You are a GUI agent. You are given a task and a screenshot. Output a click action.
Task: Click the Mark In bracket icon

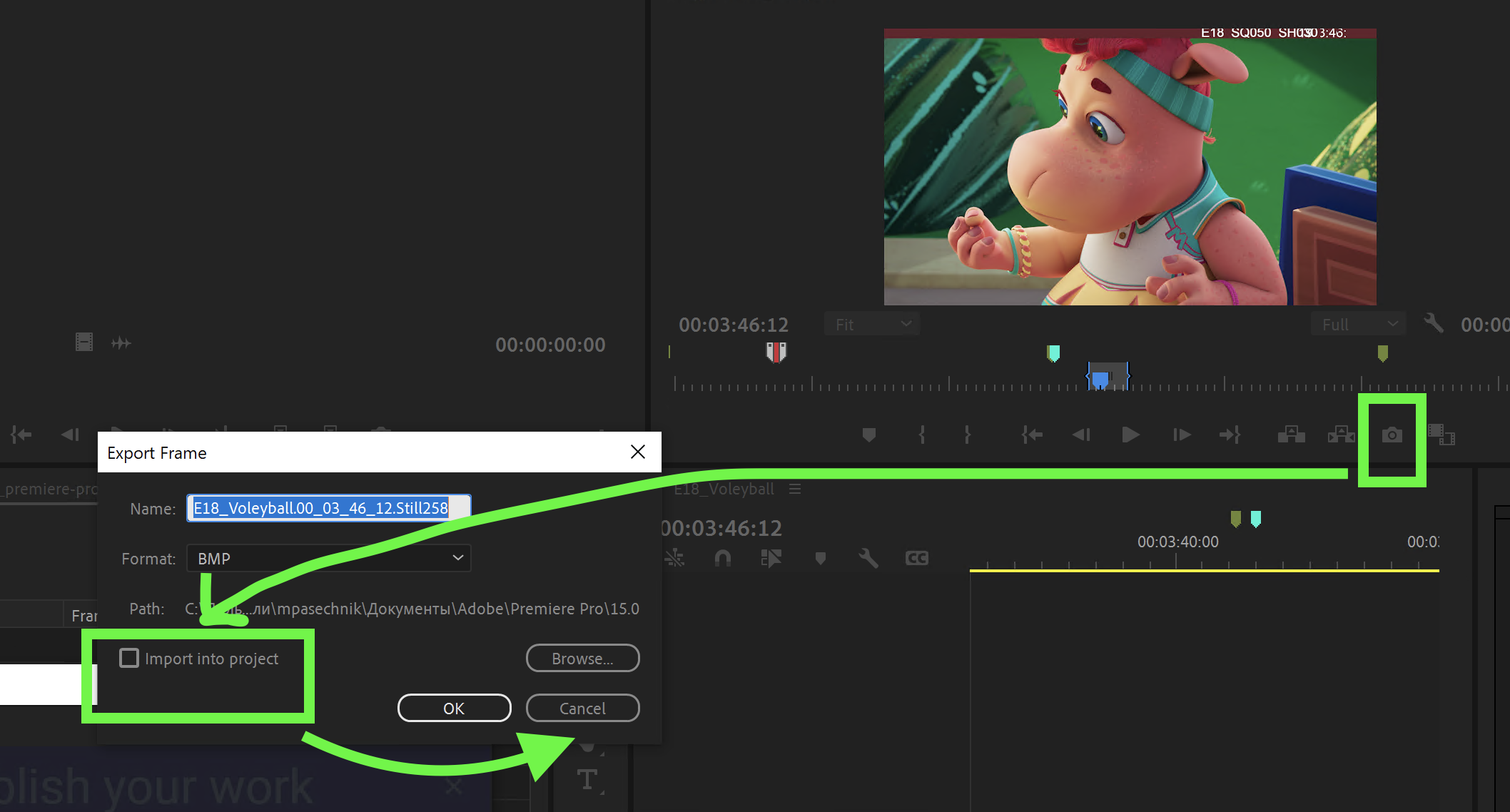pyautogui.click(x=922, y=435)
